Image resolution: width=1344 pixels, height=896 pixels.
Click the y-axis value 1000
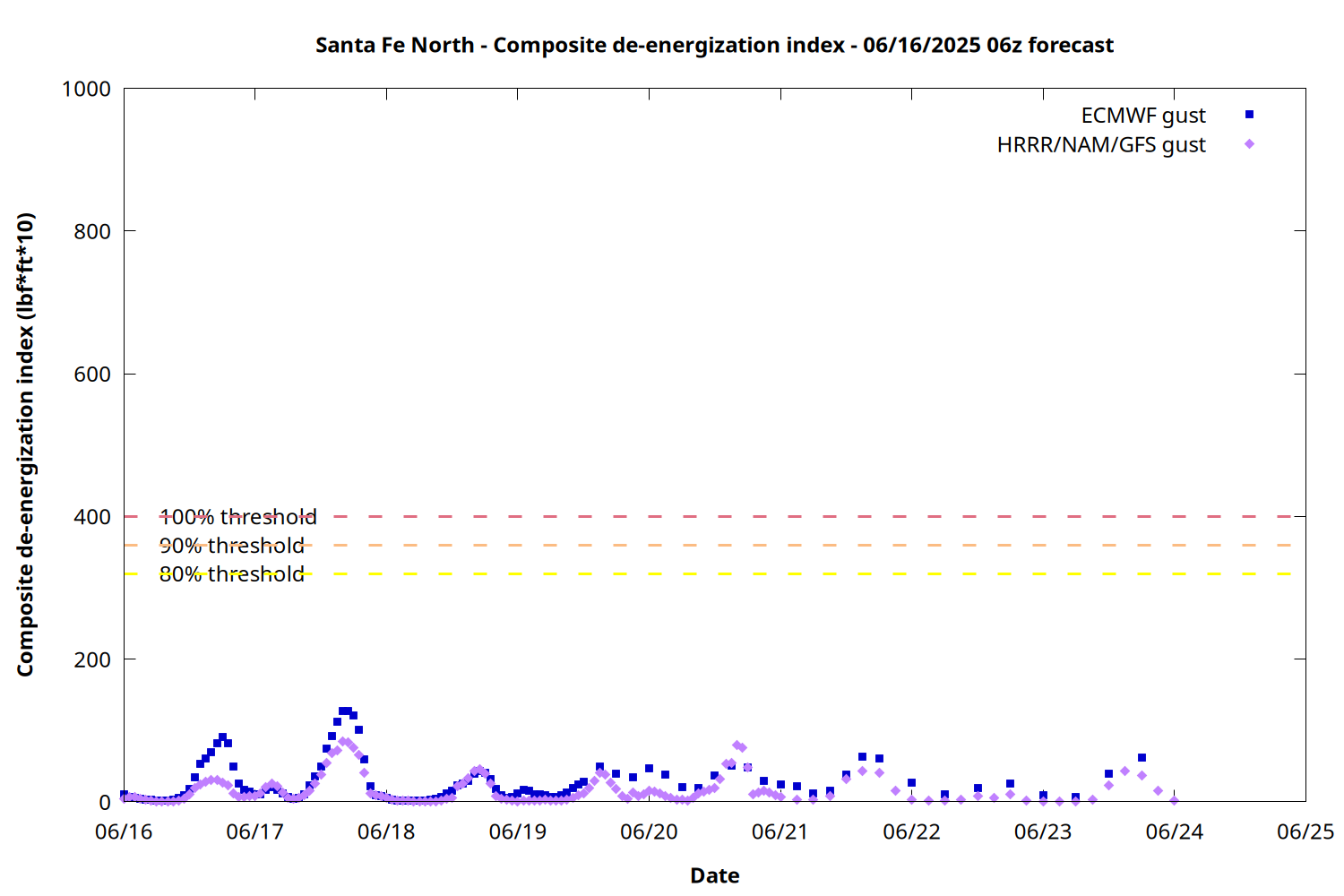point(86,89)
